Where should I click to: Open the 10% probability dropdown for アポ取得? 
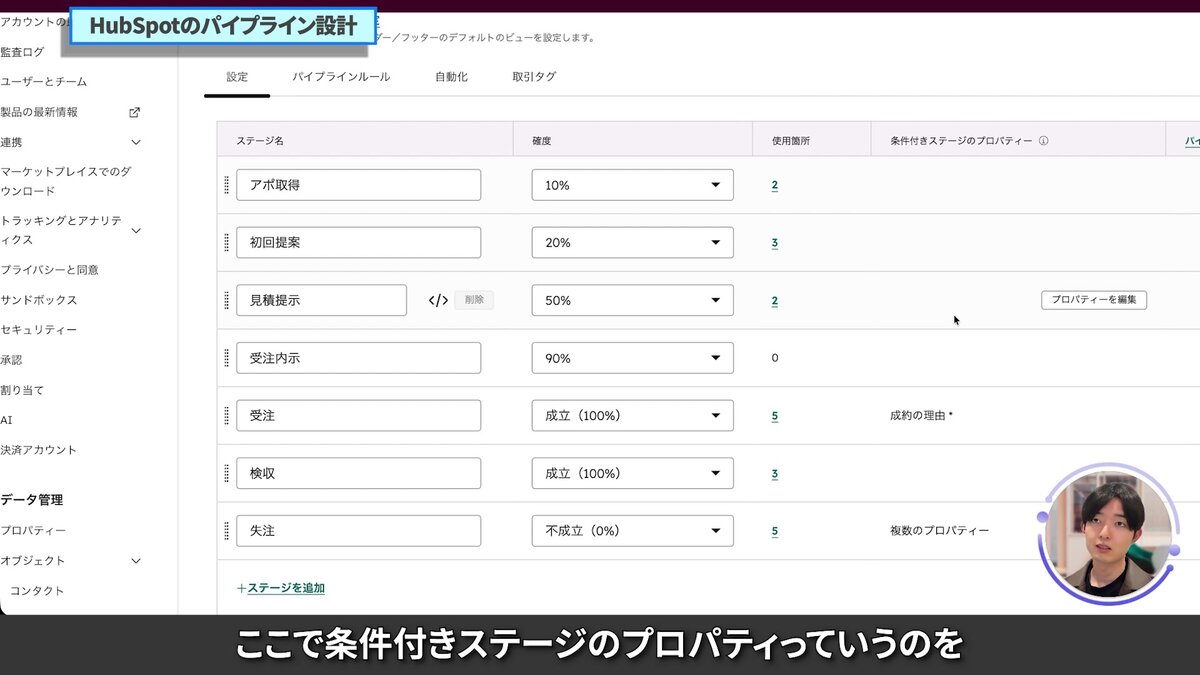(632, 185)
